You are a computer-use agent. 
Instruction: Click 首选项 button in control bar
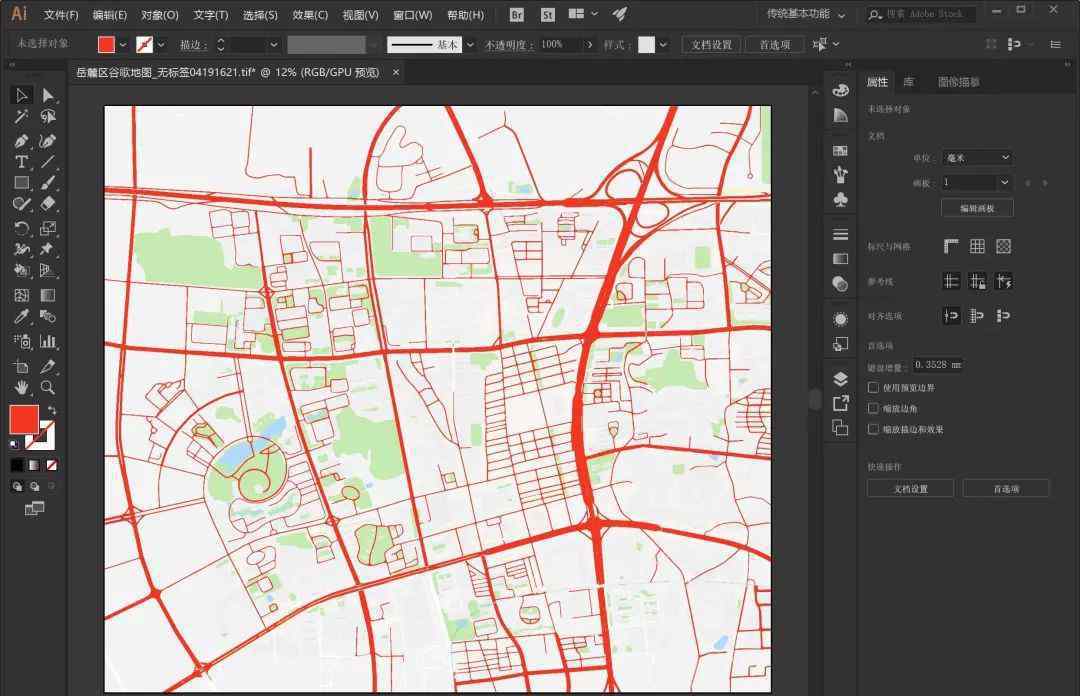[774, 45]
